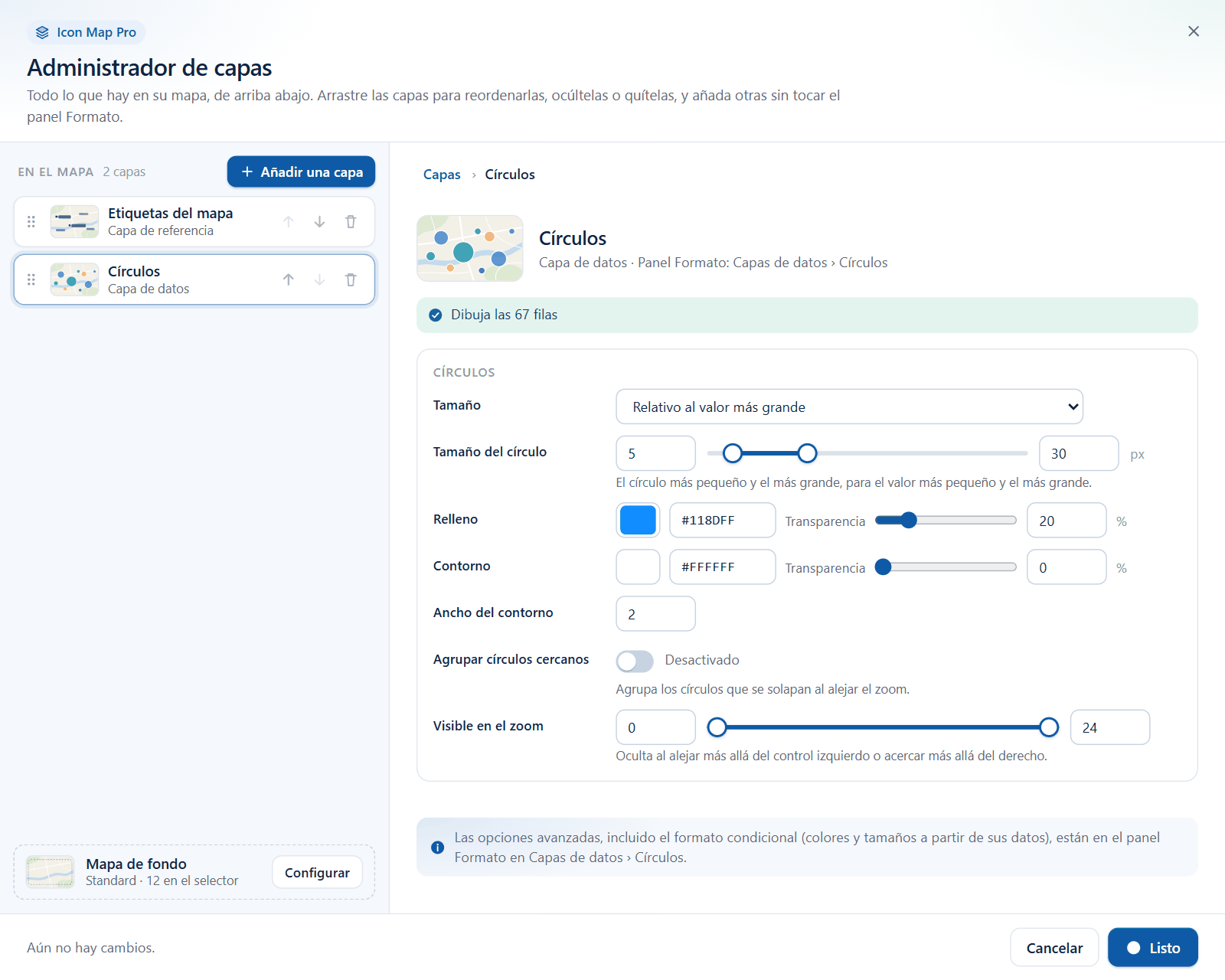Grab the drag handle of Etiquetas del mapa
This screenshot has height=980, width=1225.
coord(31,222)
